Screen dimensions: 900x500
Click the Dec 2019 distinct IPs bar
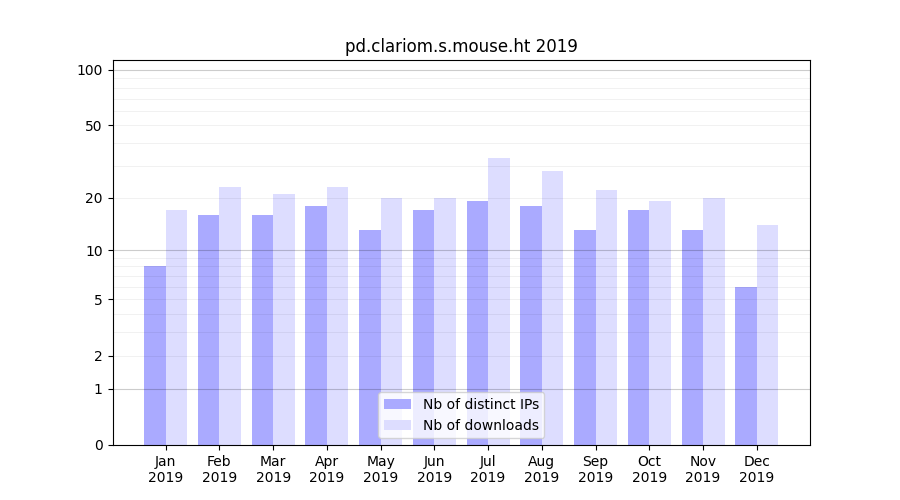tap(746, 366)
